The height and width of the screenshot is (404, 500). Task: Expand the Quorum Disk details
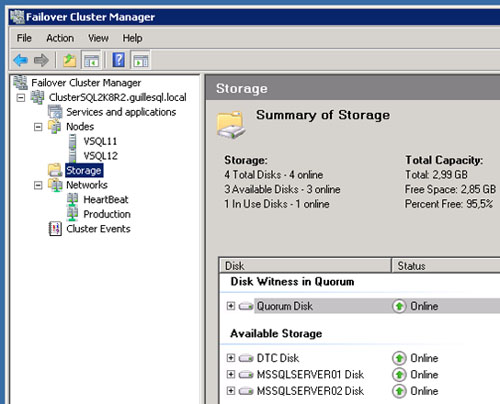pos(231,306)
